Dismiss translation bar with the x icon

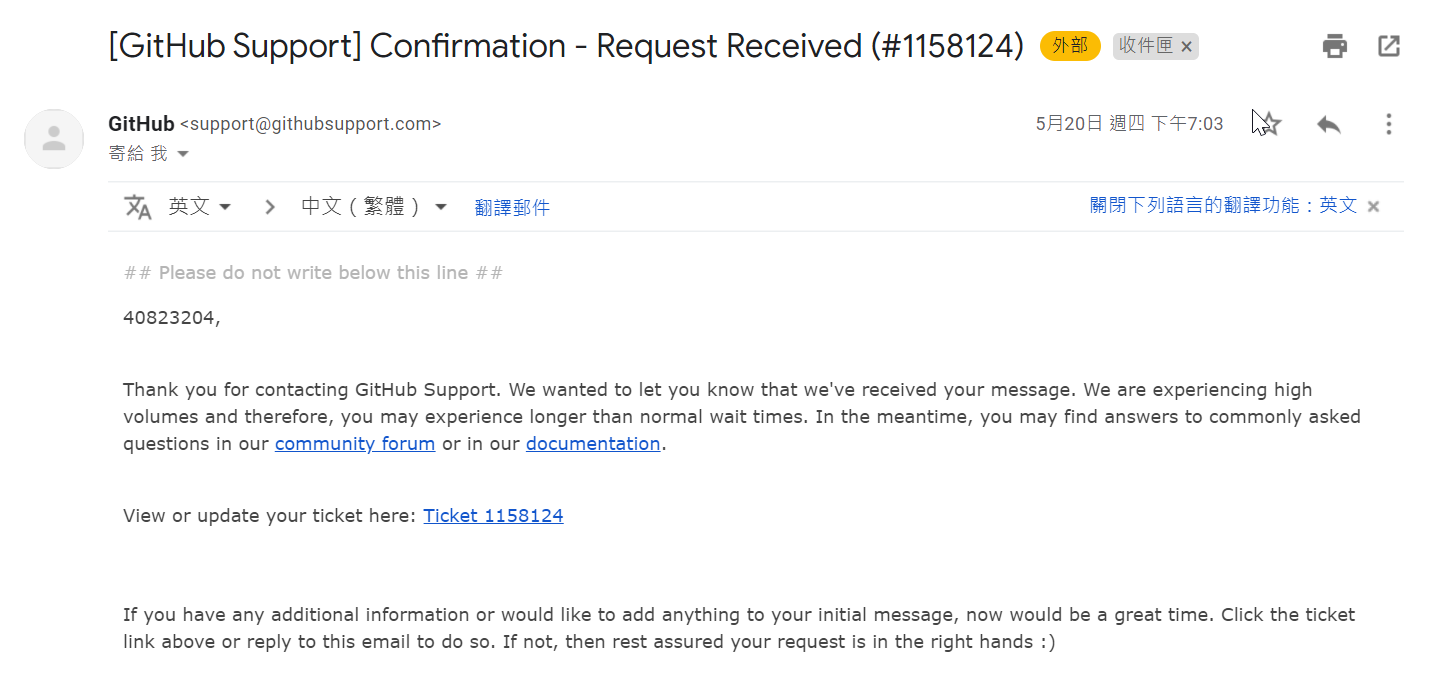click(x=1374, y=207)
